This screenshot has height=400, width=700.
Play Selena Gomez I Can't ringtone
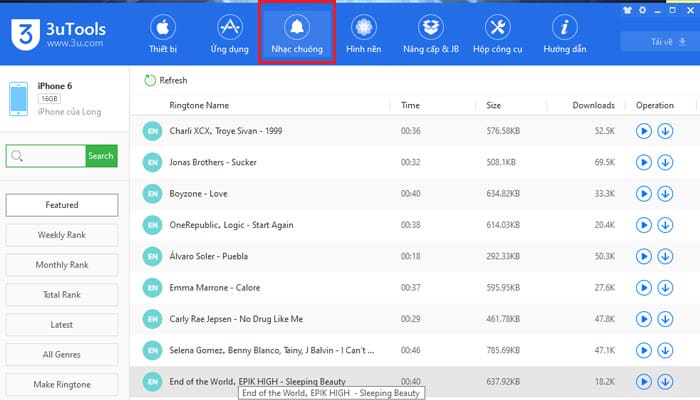point(644,350)
